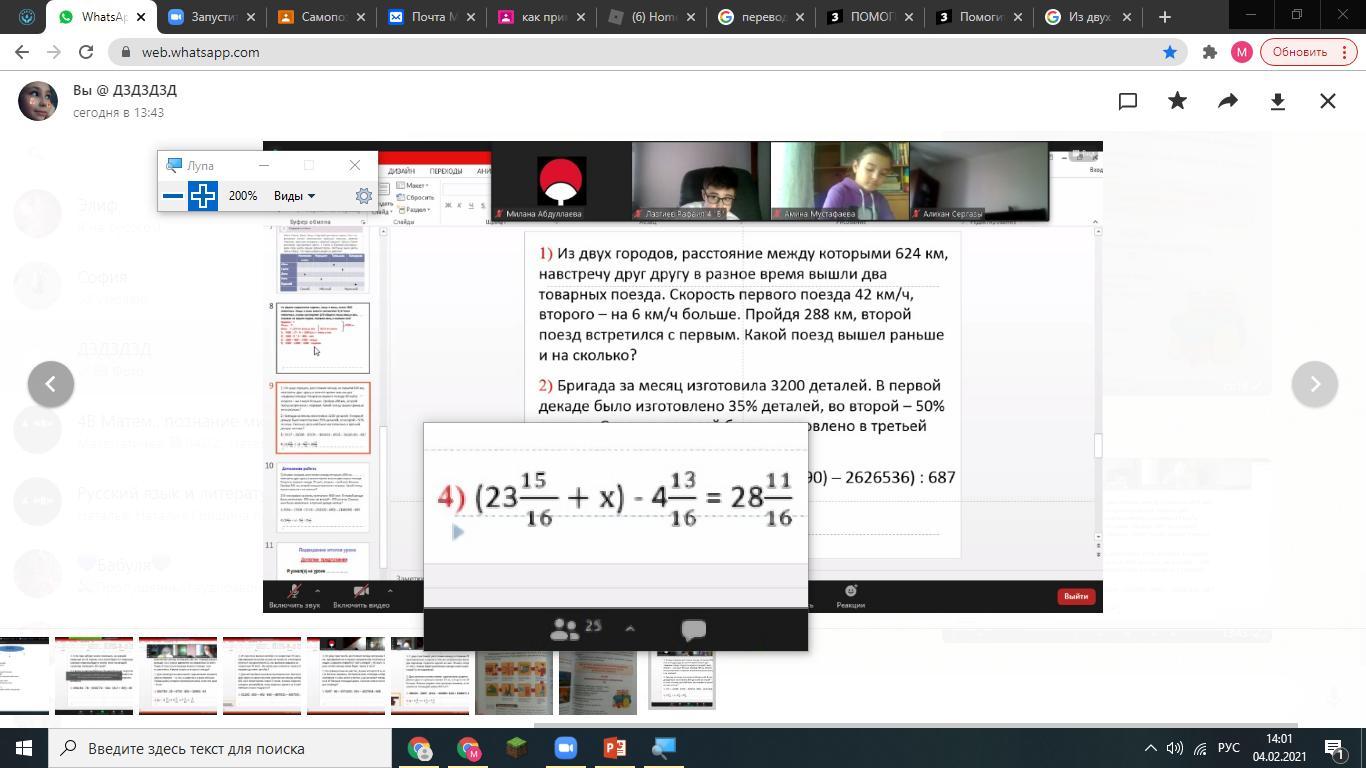
Task: Go to the next media item
Action: tap(1315, 384)
